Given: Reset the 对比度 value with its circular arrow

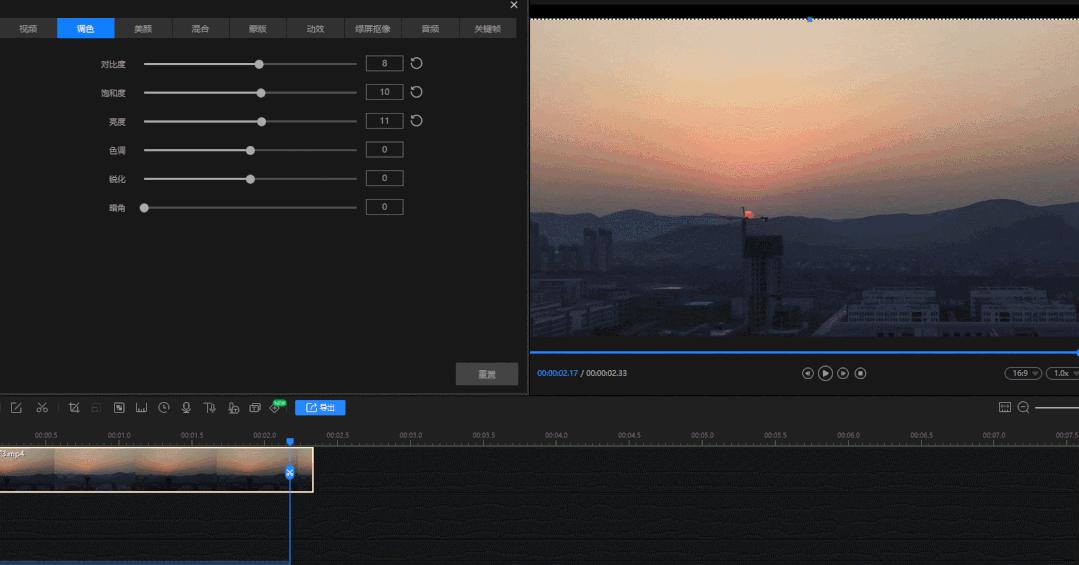Looking at the screenshot, I should [417, 63].
